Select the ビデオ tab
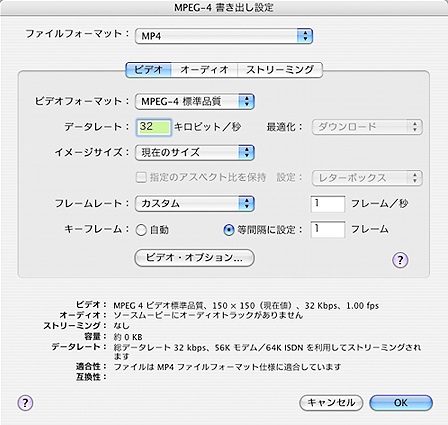448x425 pixels. (x=148, y=70)
